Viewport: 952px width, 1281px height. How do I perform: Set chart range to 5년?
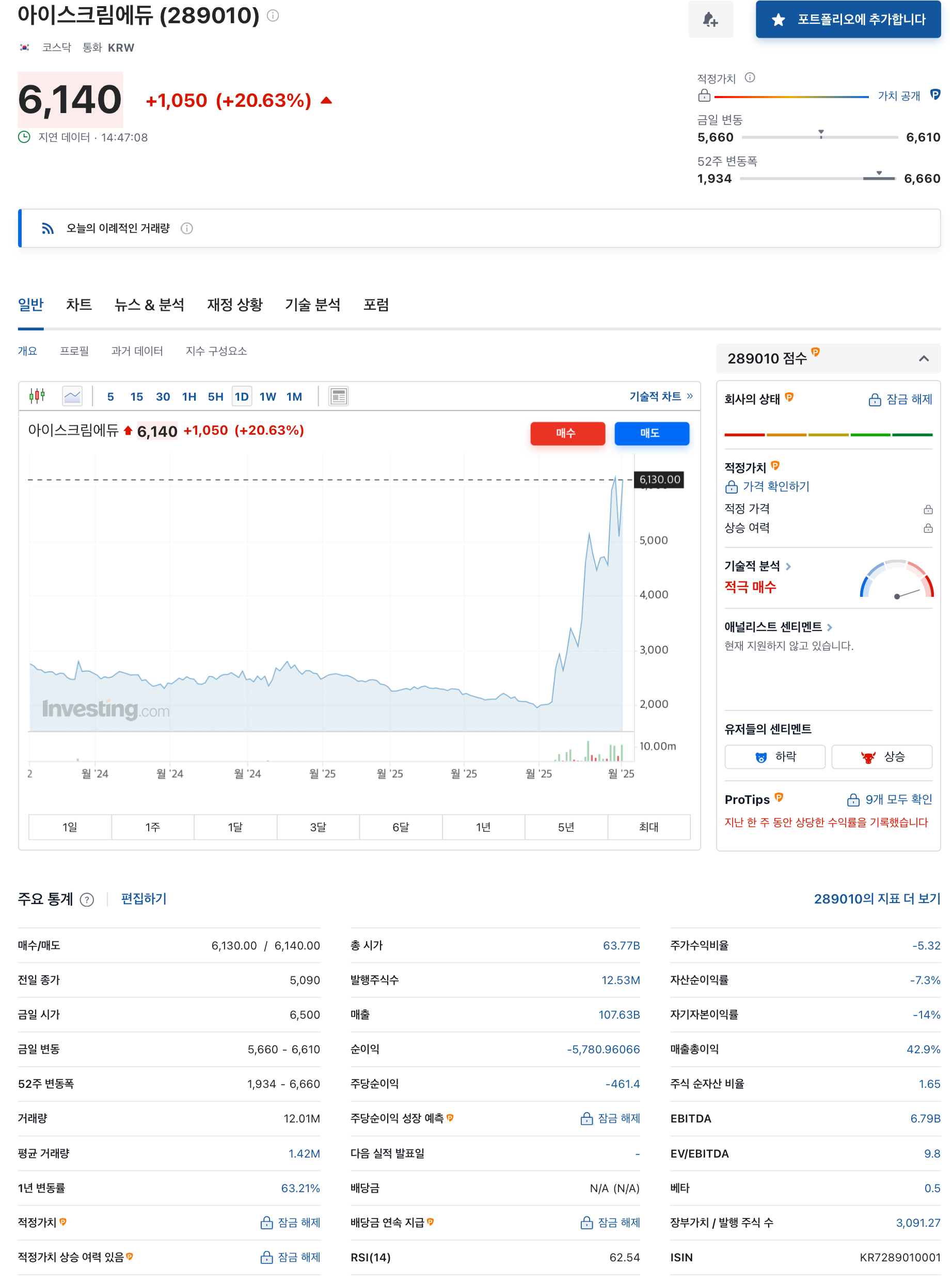click(566, 827)
